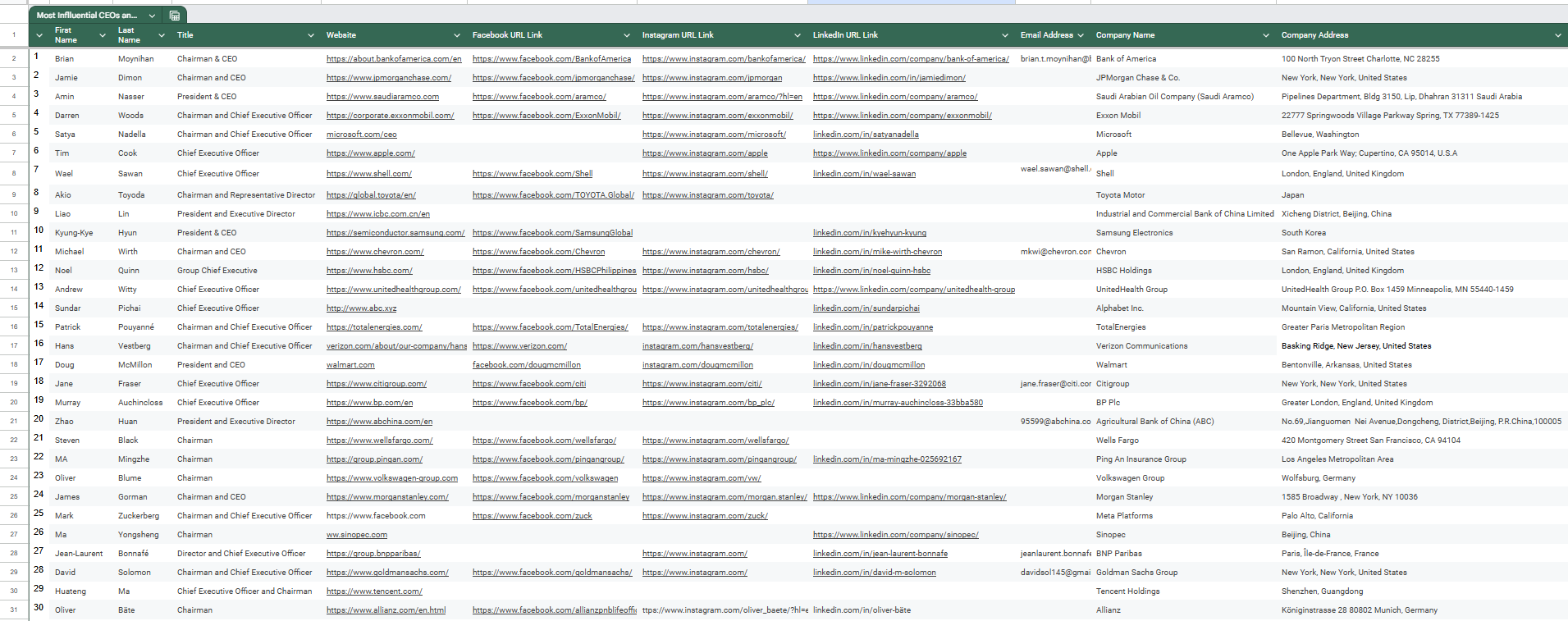Image resolution: width=1568 pixels, height=621 pixels.
Task: Select the Director and Chief Executive Officer cell
Action: (247, 554)
